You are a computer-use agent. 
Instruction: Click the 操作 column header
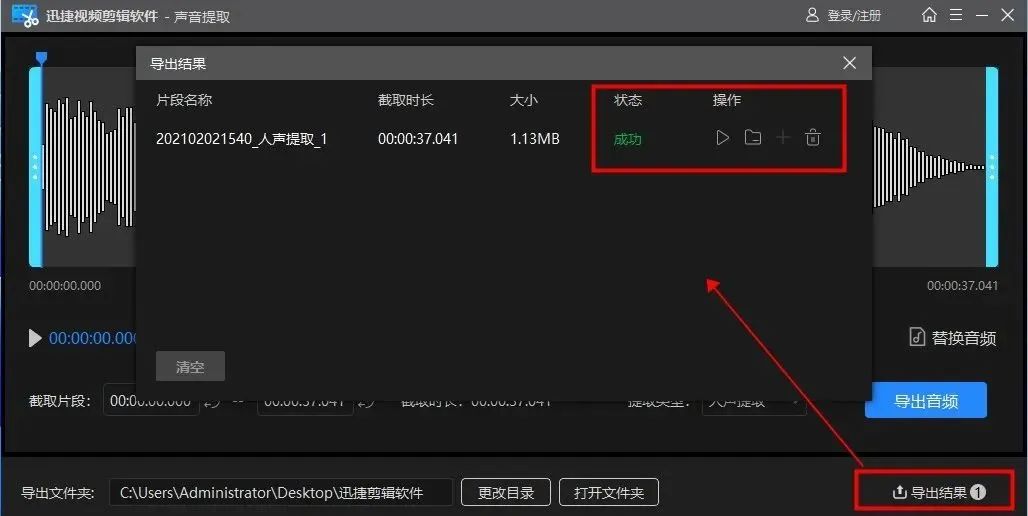coord(726,100)
